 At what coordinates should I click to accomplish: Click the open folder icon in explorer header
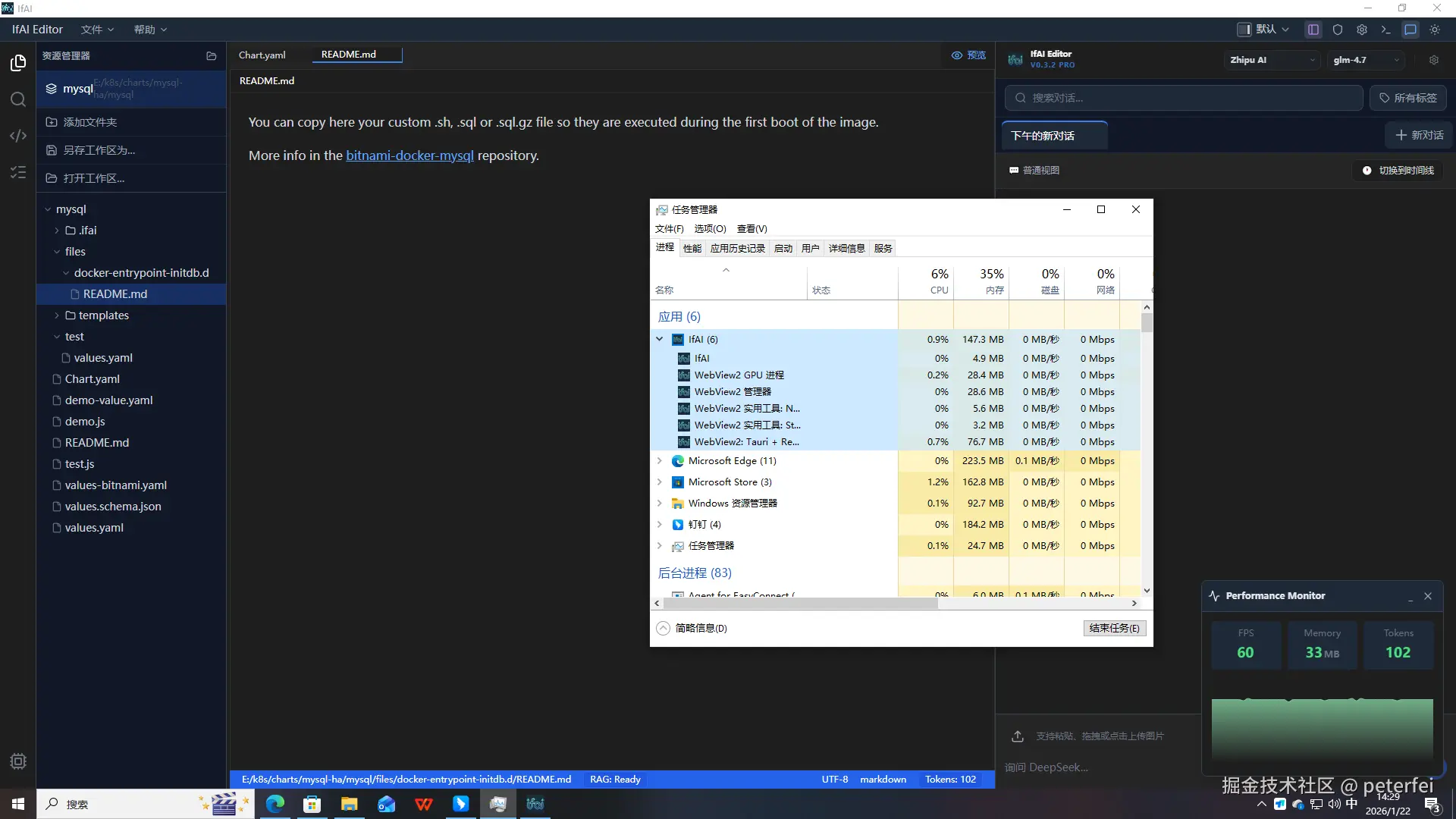212,56
